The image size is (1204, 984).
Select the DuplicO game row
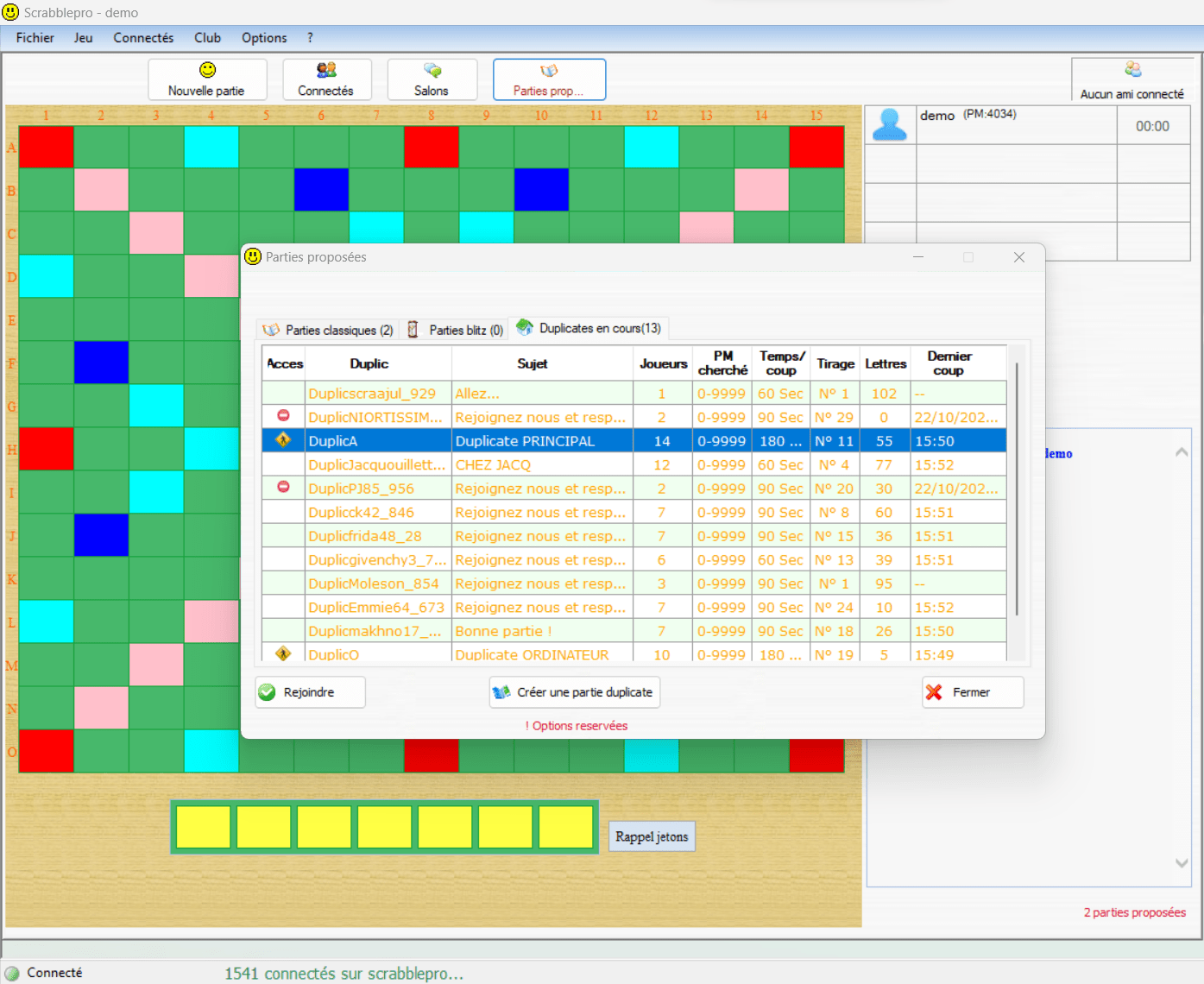[634, 653]
